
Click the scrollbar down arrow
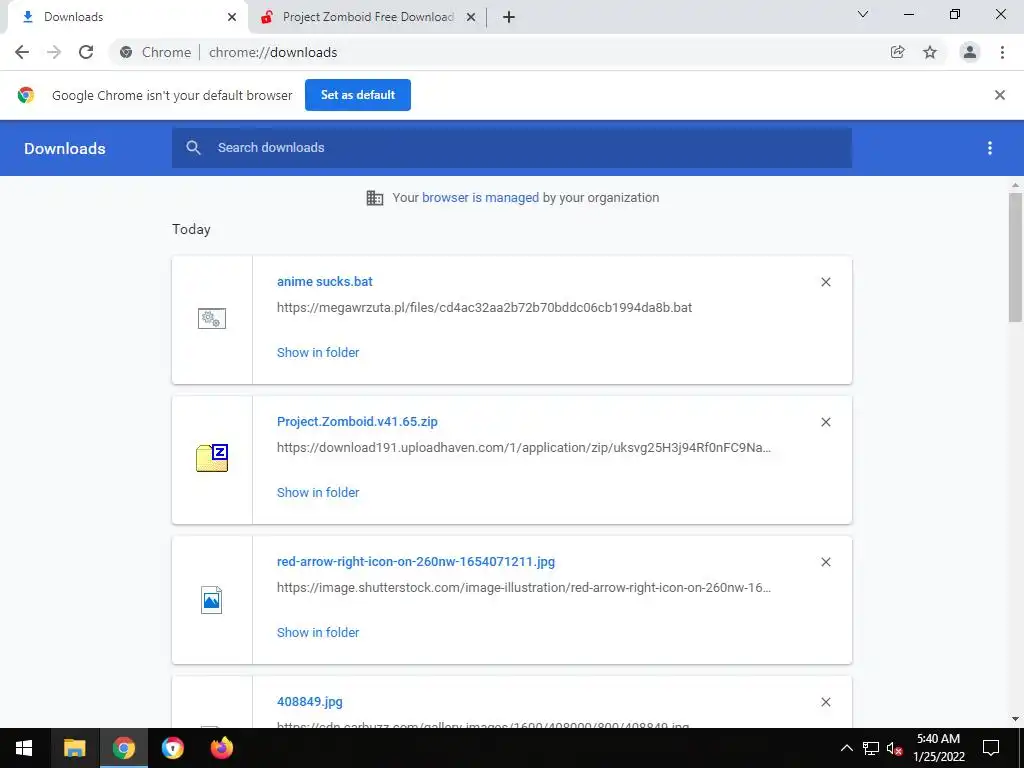1015,719
